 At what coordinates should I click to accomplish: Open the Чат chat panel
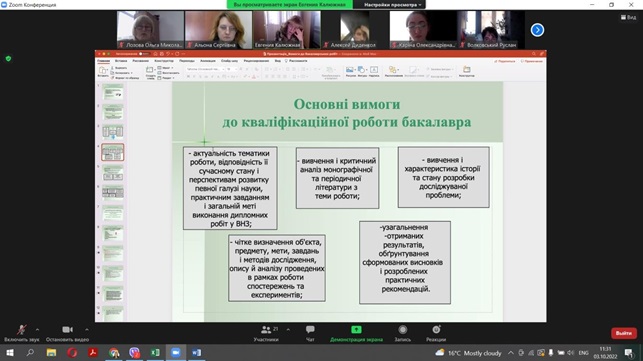pyautogui.click(x=310, y=333)
